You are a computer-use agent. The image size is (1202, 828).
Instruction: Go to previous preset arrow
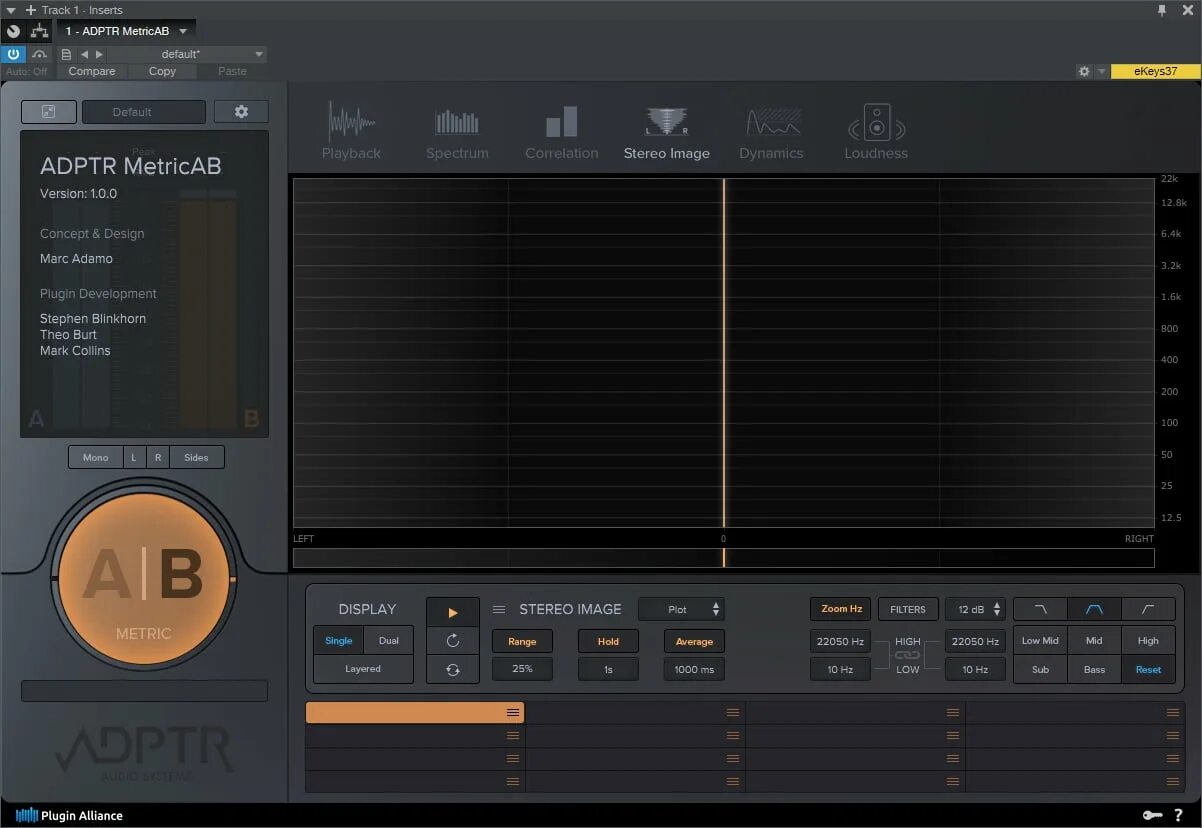coord(84,54)
